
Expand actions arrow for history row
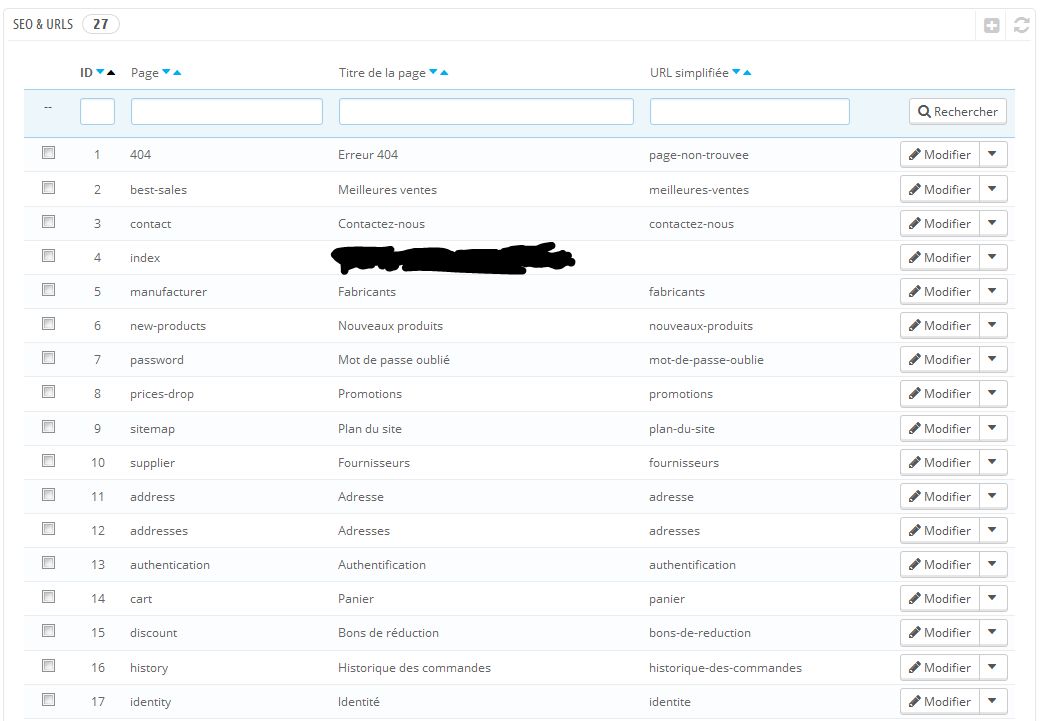pos(993,667)
